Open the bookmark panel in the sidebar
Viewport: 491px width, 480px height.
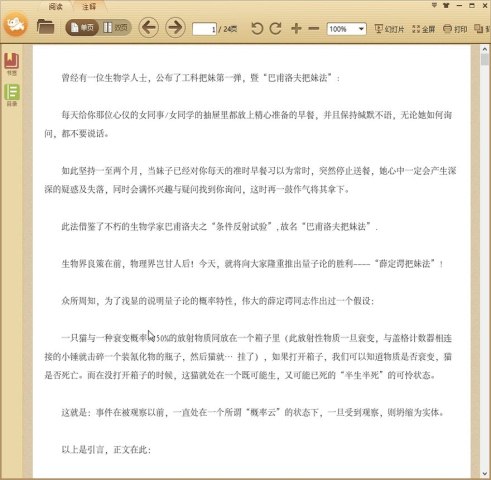coord(12,63)
